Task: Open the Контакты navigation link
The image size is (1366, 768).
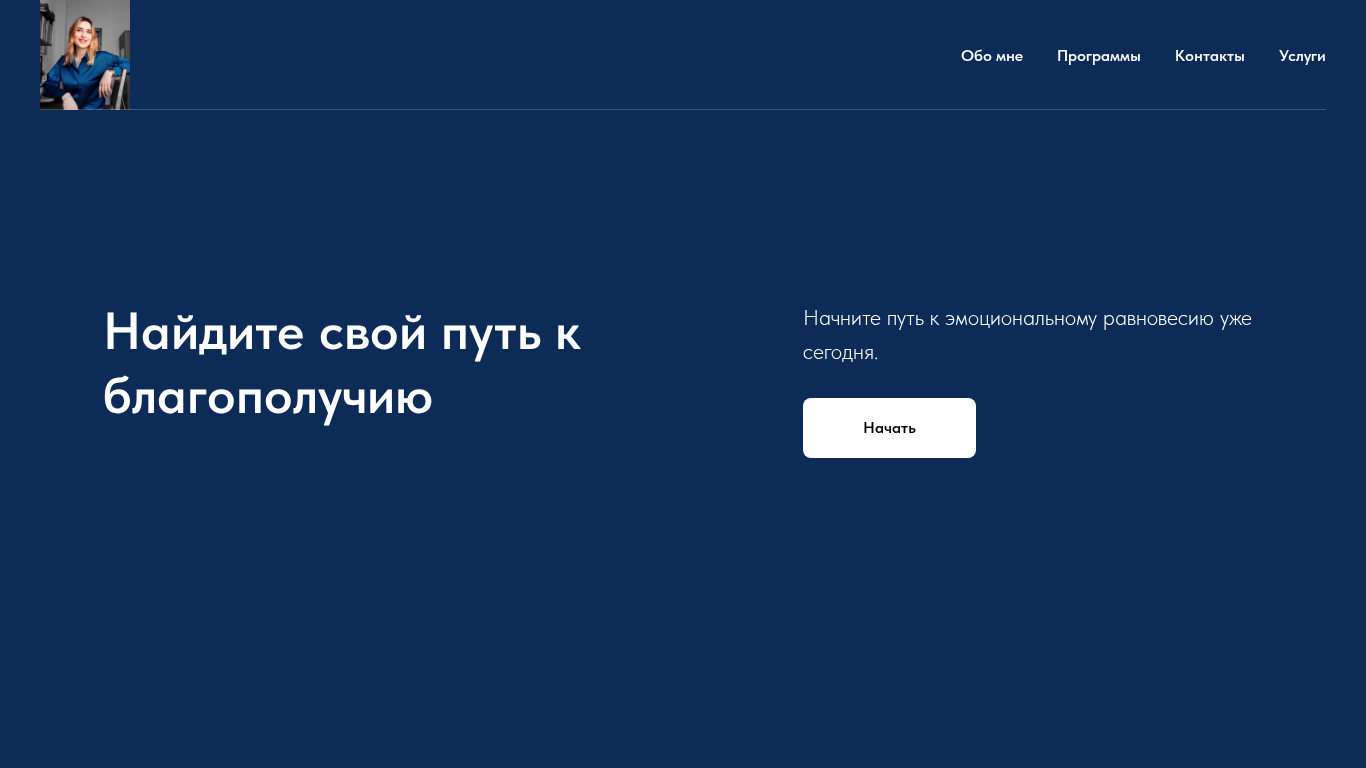Action: click(1210, 56)
